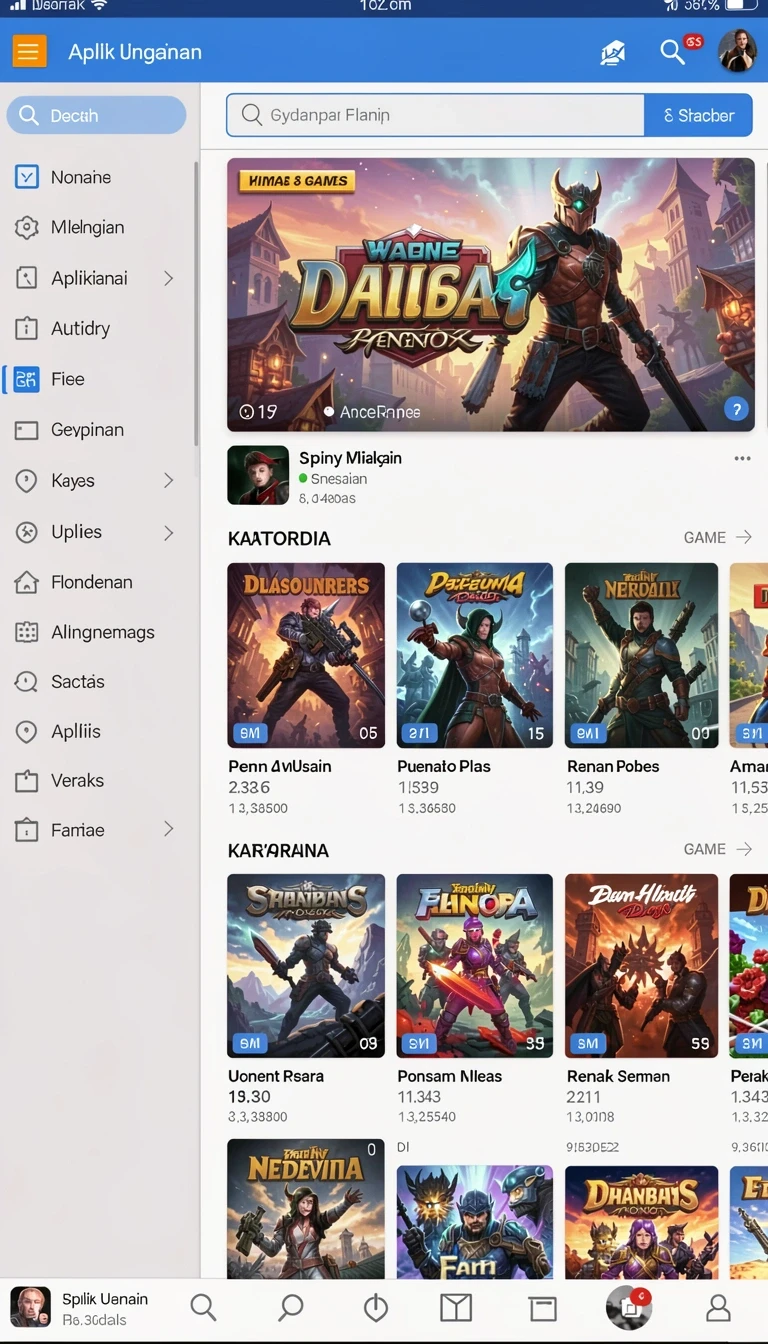Open the Daiiba featured game banner
The height and width of the screenshot is (1344, 768).
coord(491,295)
